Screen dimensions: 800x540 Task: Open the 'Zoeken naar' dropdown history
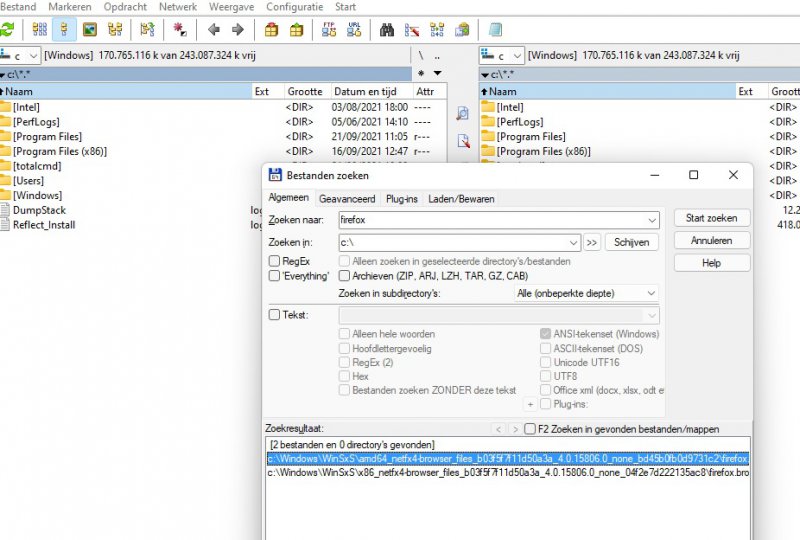coord(651,219)
